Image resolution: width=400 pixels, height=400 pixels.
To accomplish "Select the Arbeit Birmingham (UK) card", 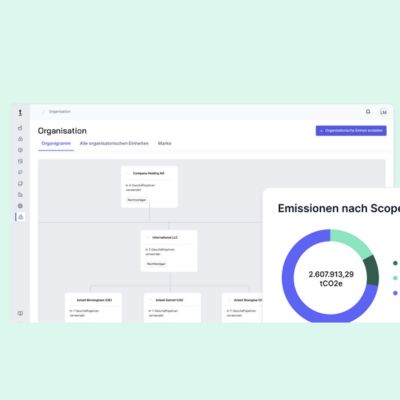I will (x=93, y=308).
